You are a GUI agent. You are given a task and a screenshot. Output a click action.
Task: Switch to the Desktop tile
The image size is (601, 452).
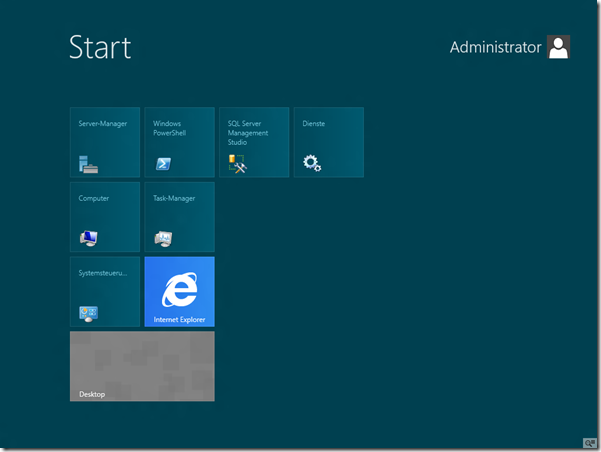pos(142,367)
